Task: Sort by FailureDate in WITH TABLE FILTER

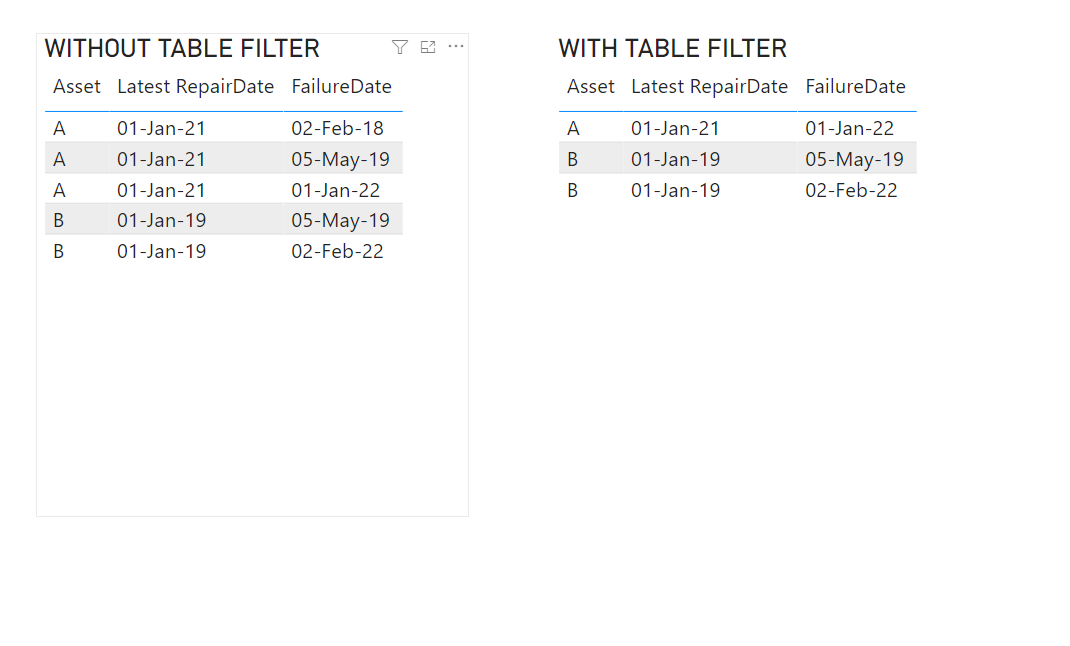Action: pyautogui.click(x=855, y=87)
